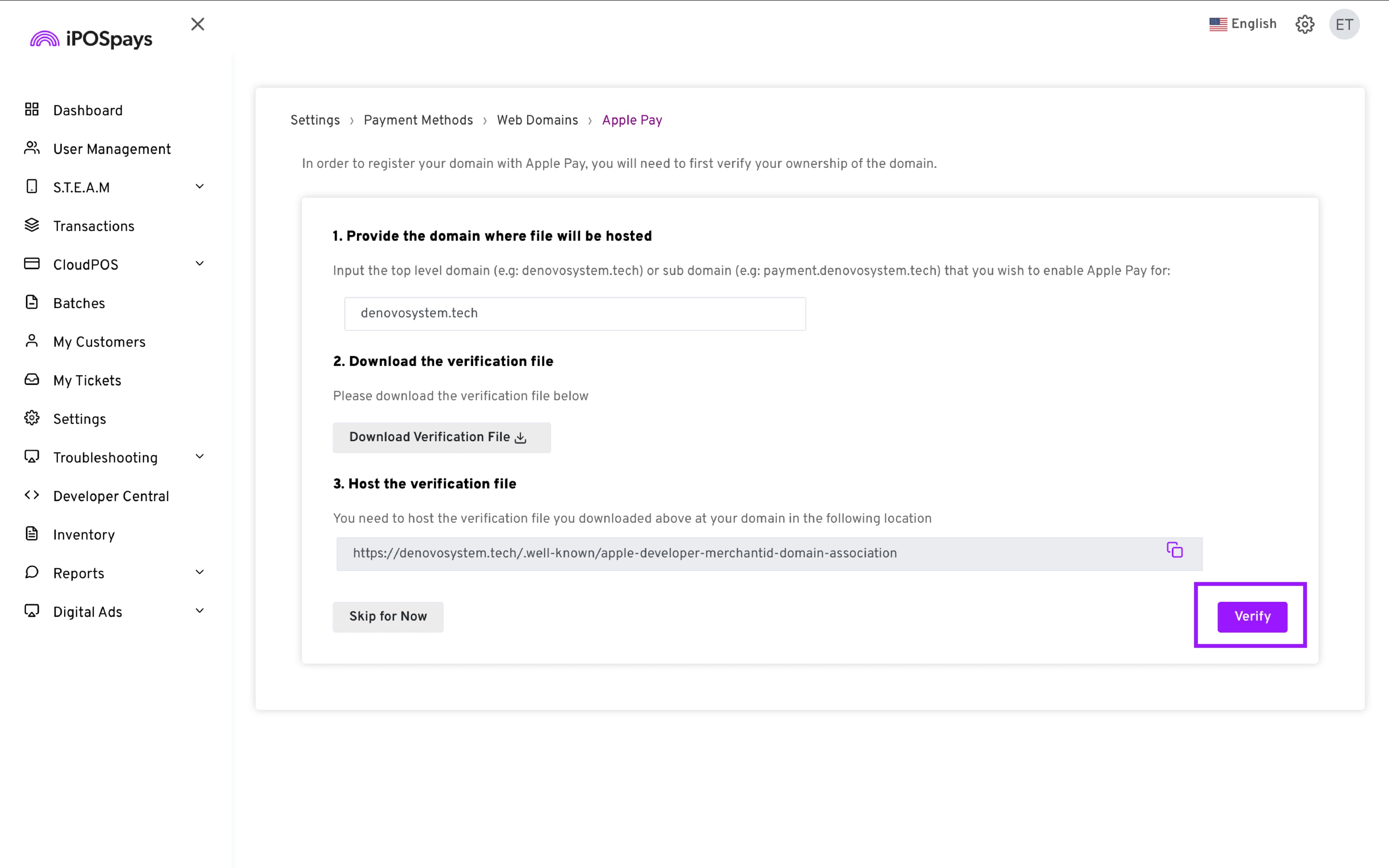Expand the Reports submenu chevron
This screenshot has height=868, width=1389.
(200, 573)
